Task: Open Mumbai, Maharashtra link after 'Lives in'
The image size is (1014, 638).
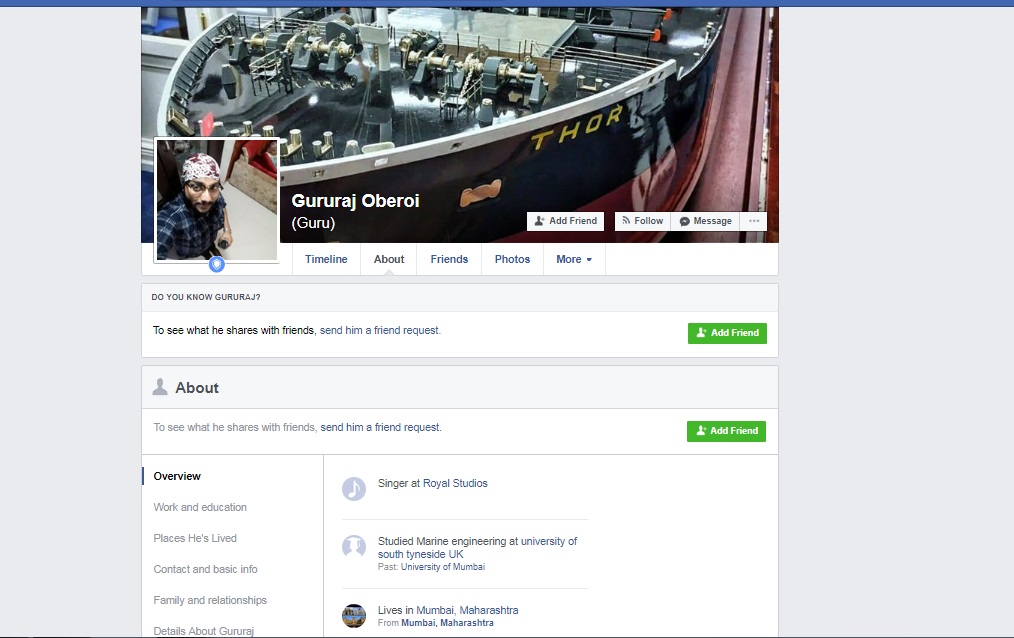Action: (x=467, y=610)
